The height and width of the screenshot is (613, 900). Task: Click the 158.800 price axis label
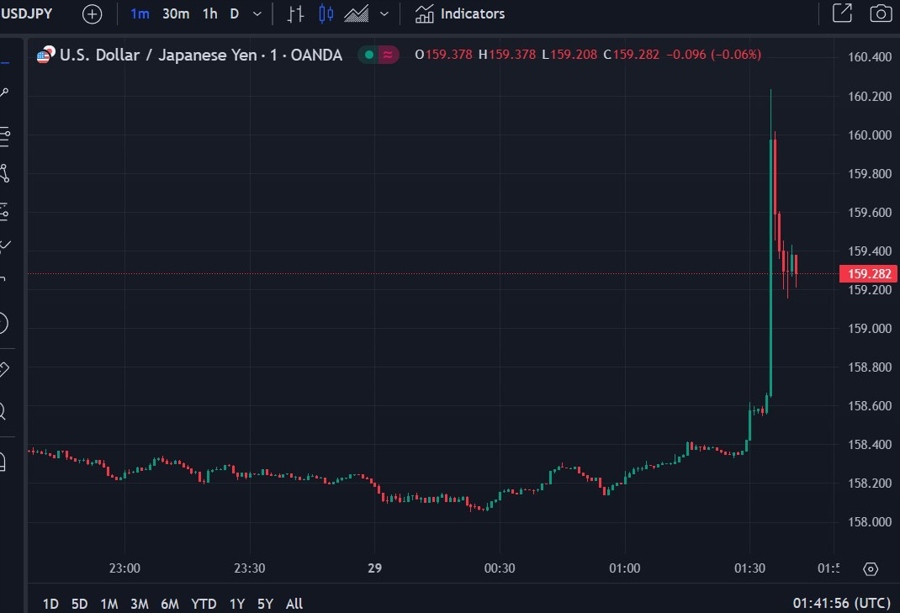pos(870,367)
